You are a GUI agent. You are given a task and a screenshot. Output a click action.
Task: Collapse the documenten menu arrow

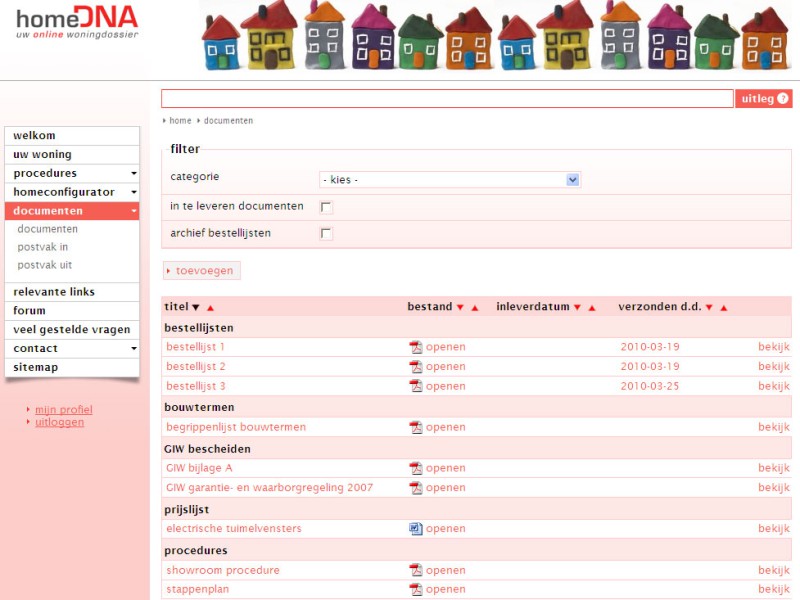coord(134,211)
